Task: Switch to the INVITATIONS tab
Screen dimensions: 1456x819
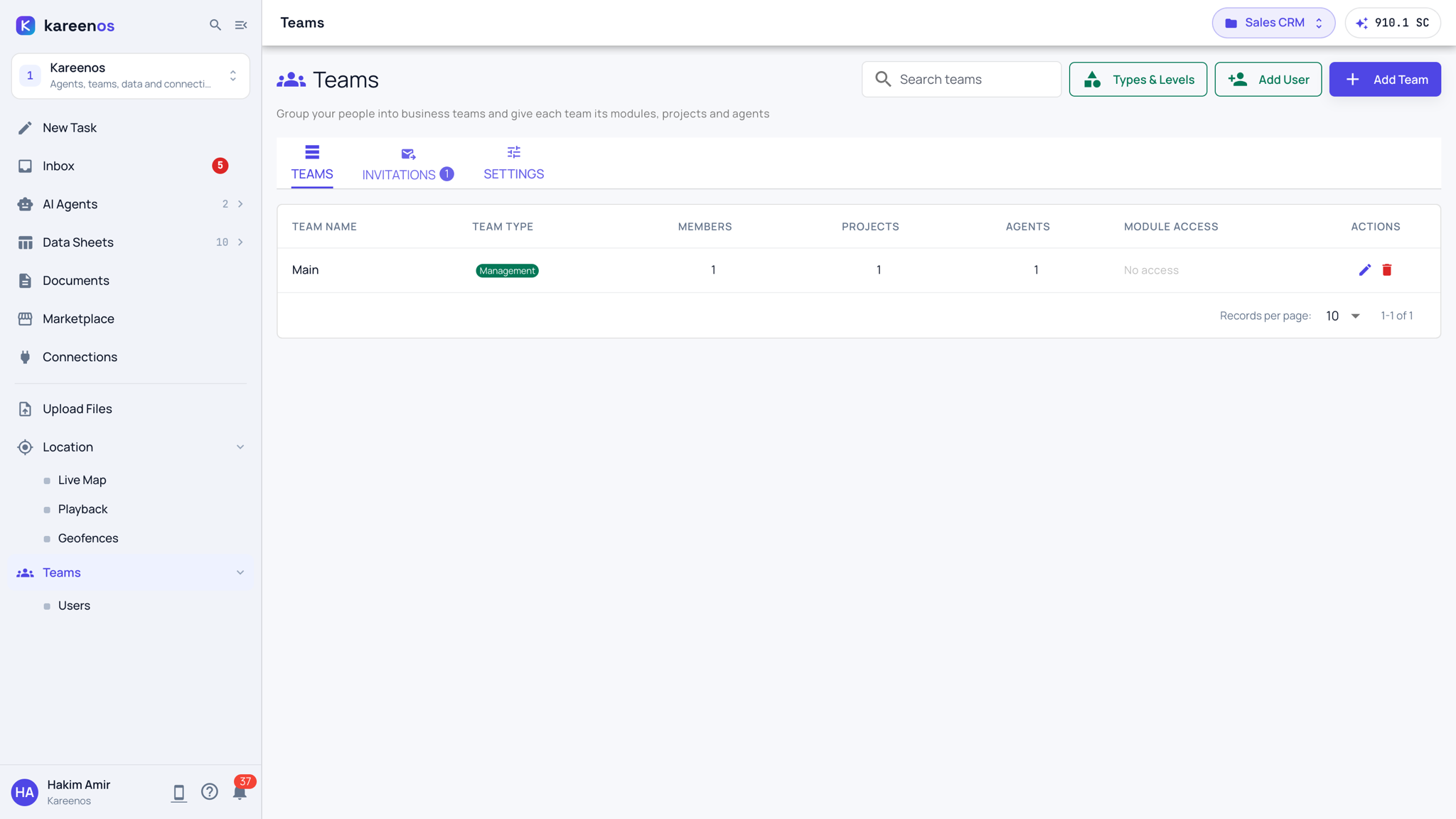Action: tap(408, 164)
